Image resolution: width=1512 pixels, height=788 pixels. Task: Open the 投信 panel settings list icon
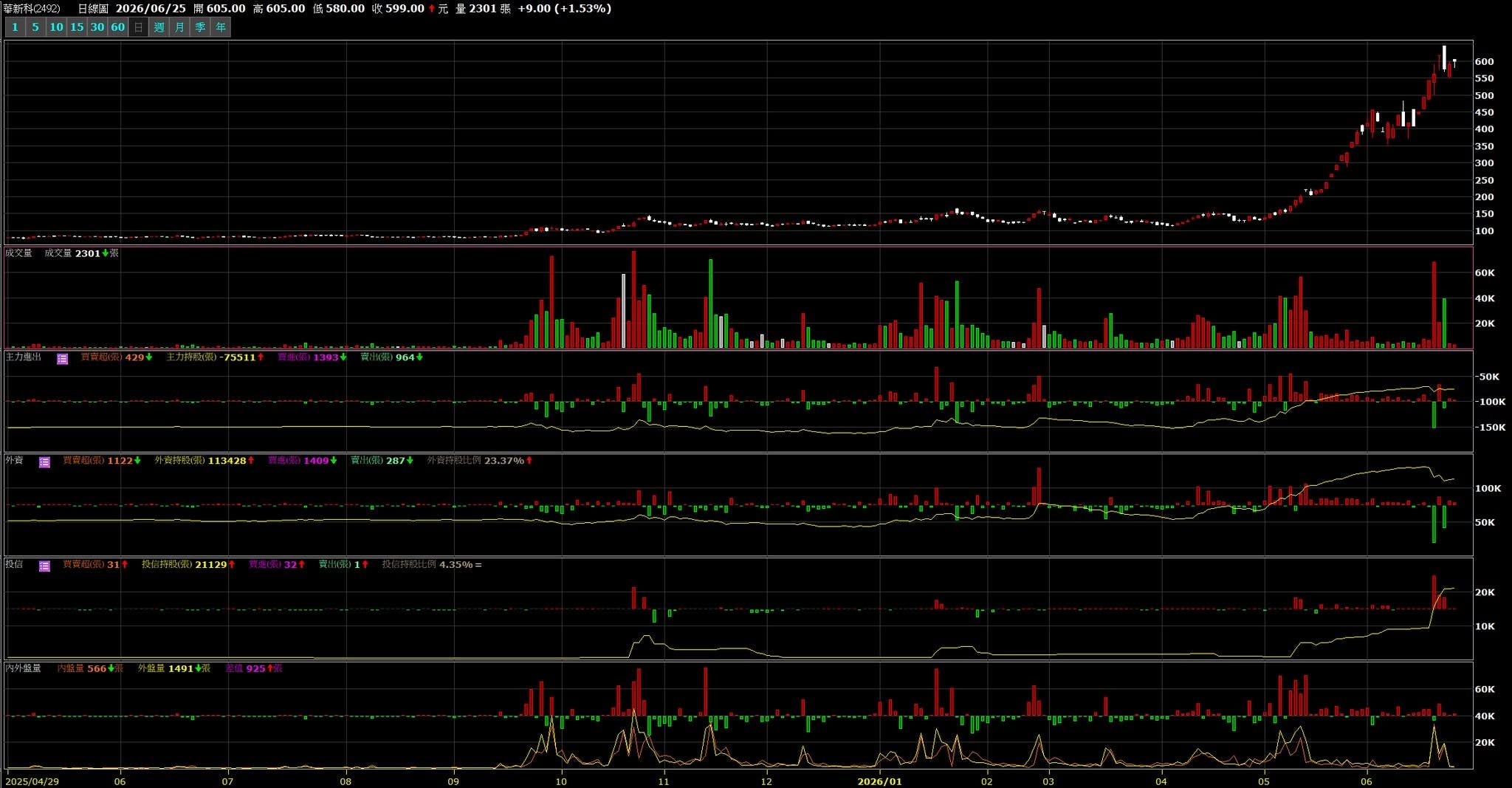click(x=45, y=566)
